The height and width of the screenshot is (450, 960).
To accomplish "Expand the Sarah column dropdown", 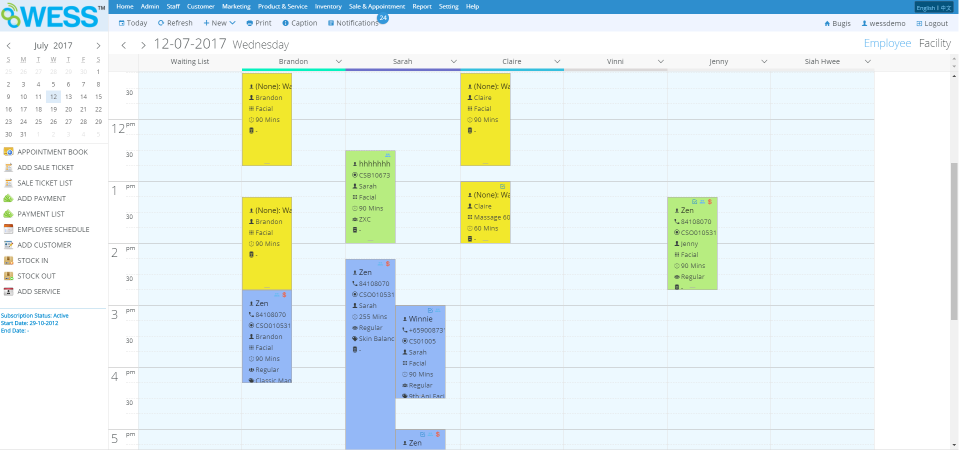I will (x=454, y=62).
